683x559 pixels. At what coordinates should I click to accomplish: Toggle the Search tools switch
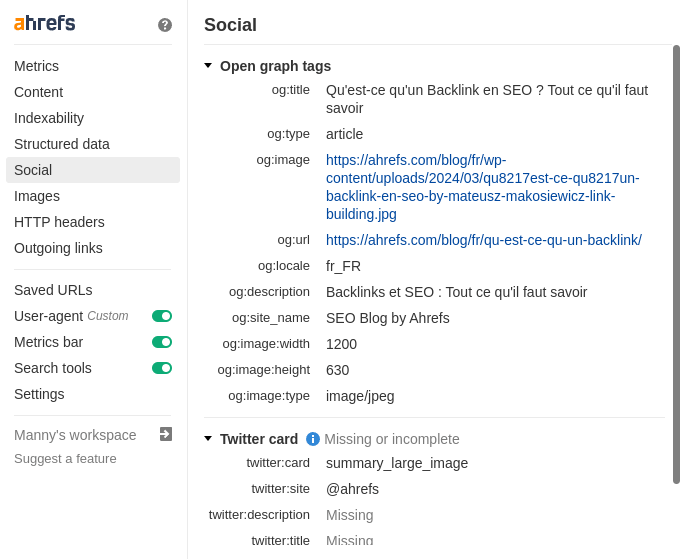162,368
